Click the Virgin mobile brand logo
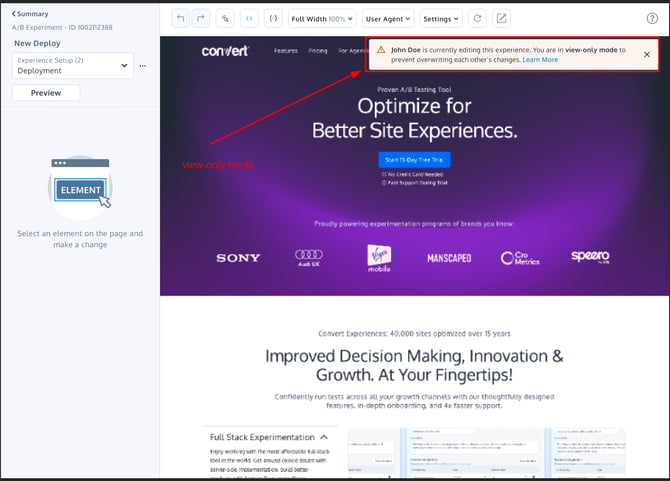The image size is (670, 481). [x=379, y=258]
